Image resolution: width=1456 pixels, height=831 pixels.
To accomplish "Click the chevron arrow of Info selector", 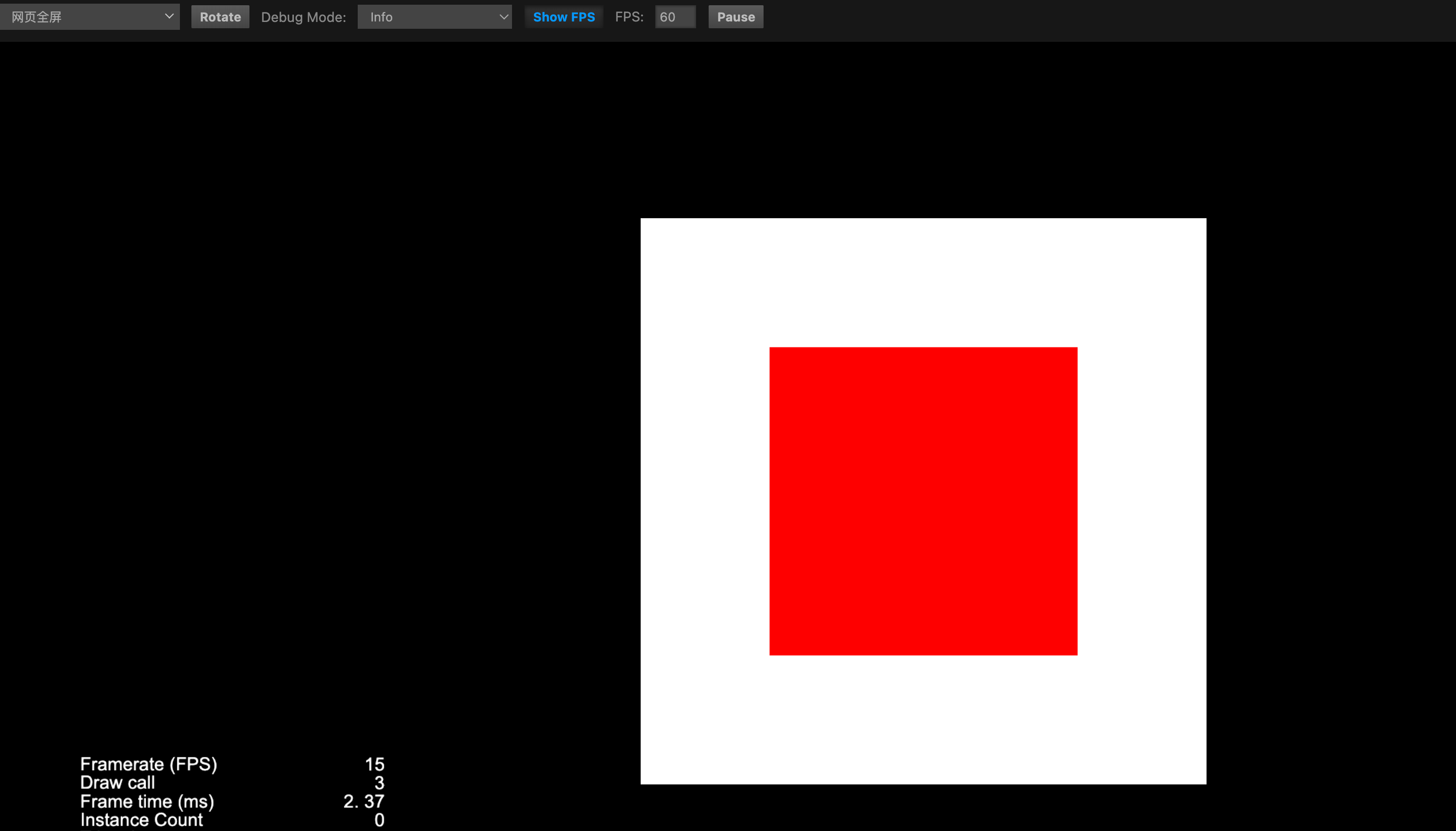I will coord(503,17).
